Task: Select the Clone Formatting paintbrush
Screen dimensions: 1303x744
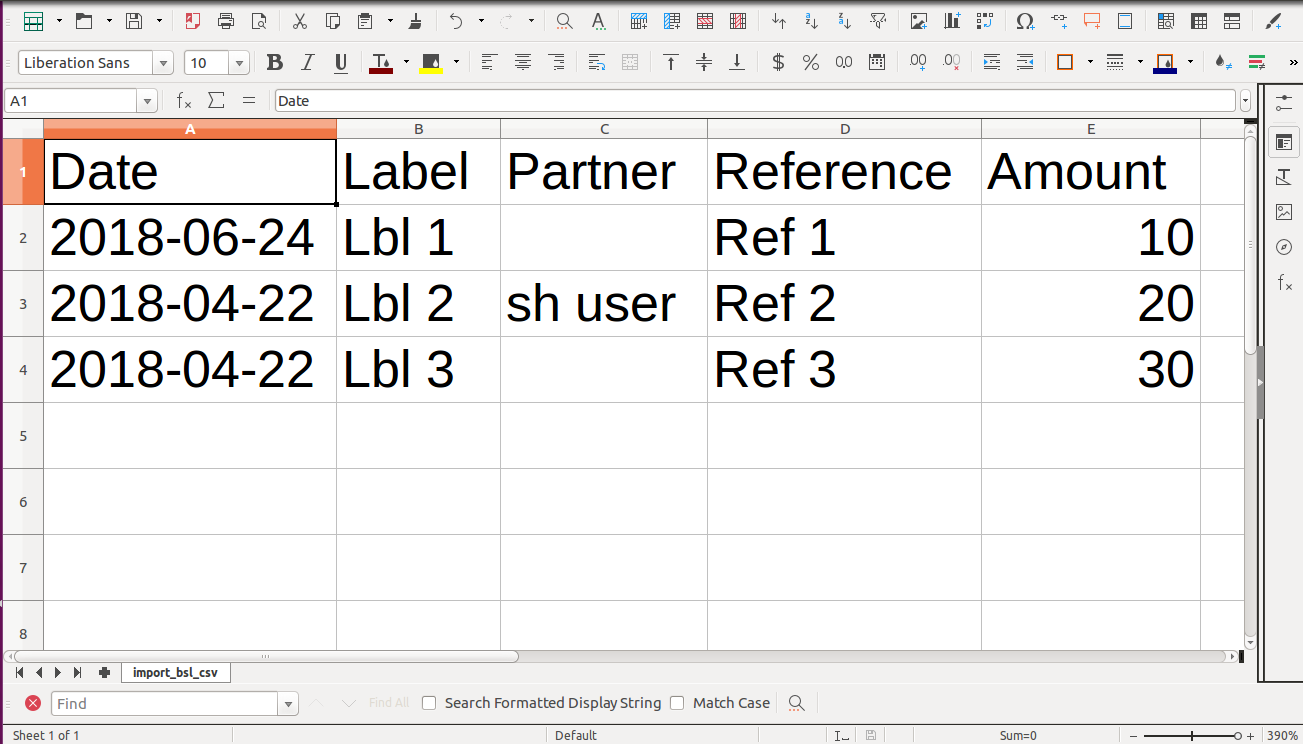Action: (x=416, y=20)
